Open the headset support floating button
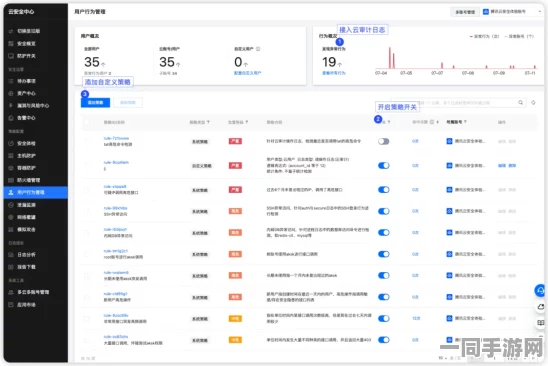Image resolution: width=548 pixels, height=366 pixels. point(540,290)
